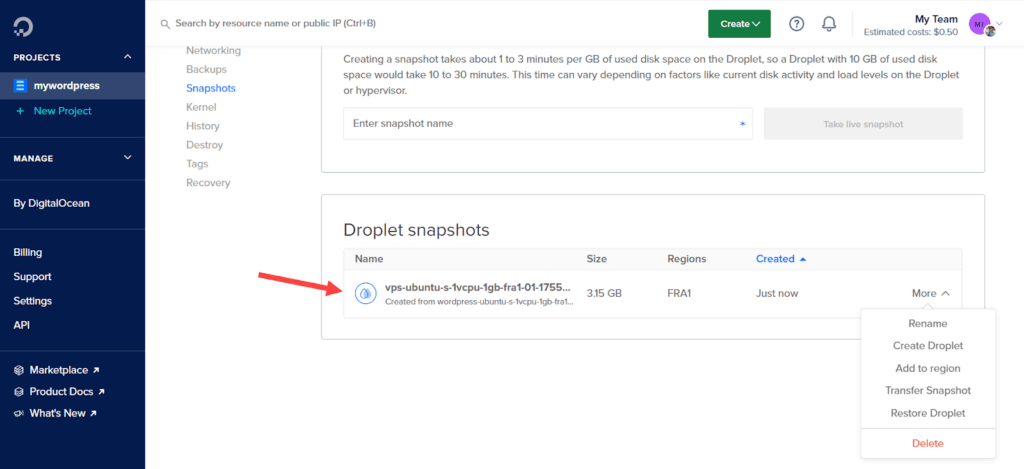Collapse the Projects section chevron
Image resolution: width=1024 pixels, height=469 pixels.
coord(128,57)
